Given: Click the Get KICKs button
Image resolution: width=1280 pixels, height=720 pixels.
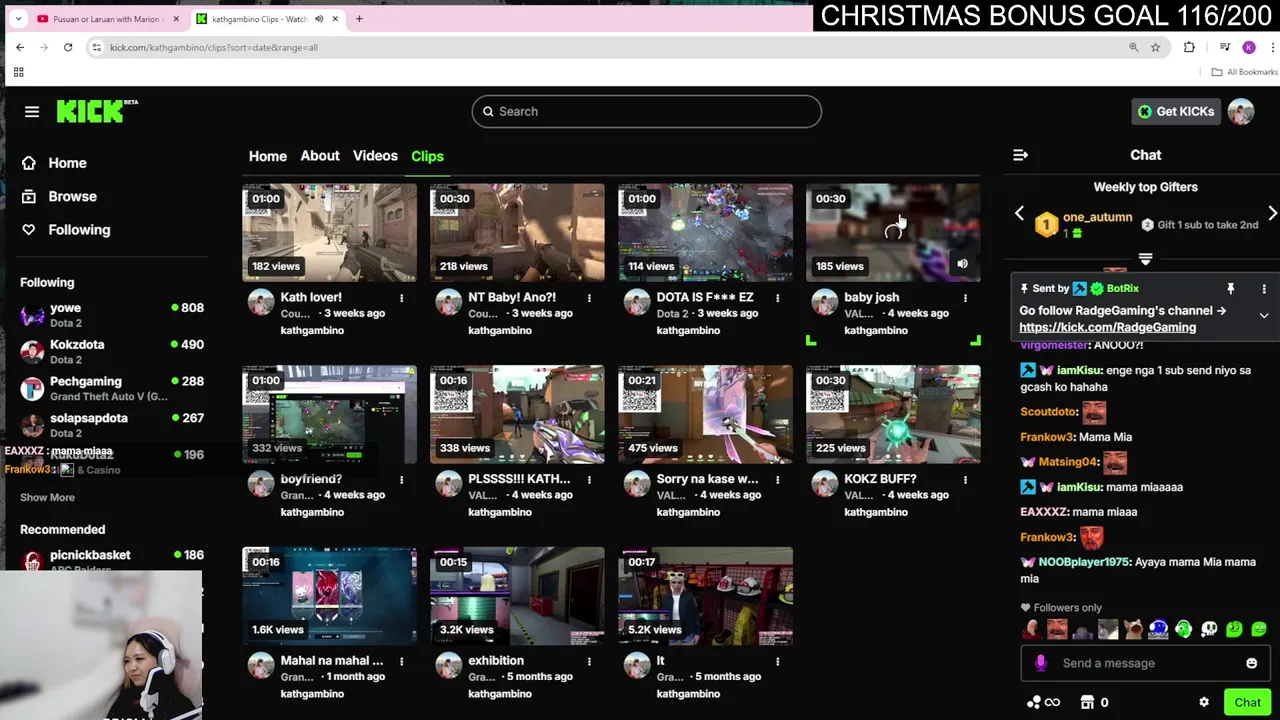Looking at the screenshot, I should click(1176, 112).
